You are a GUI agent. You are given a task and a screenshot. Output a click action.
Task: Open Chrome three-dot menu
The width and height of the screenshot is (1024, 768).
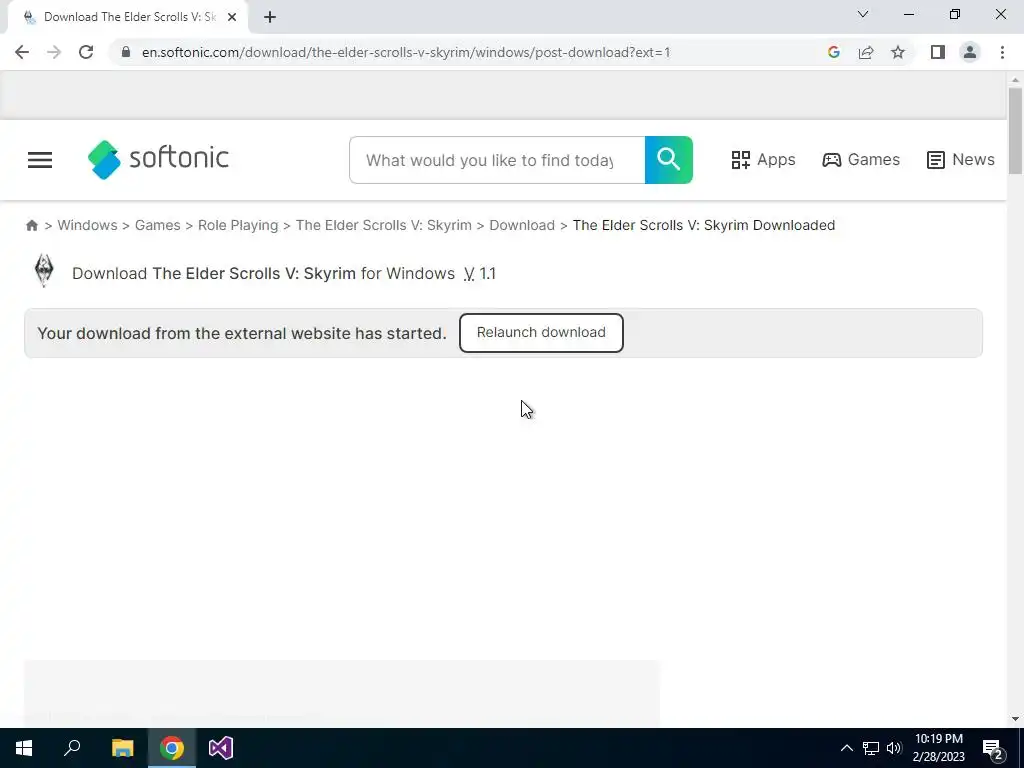(1002, 52)
